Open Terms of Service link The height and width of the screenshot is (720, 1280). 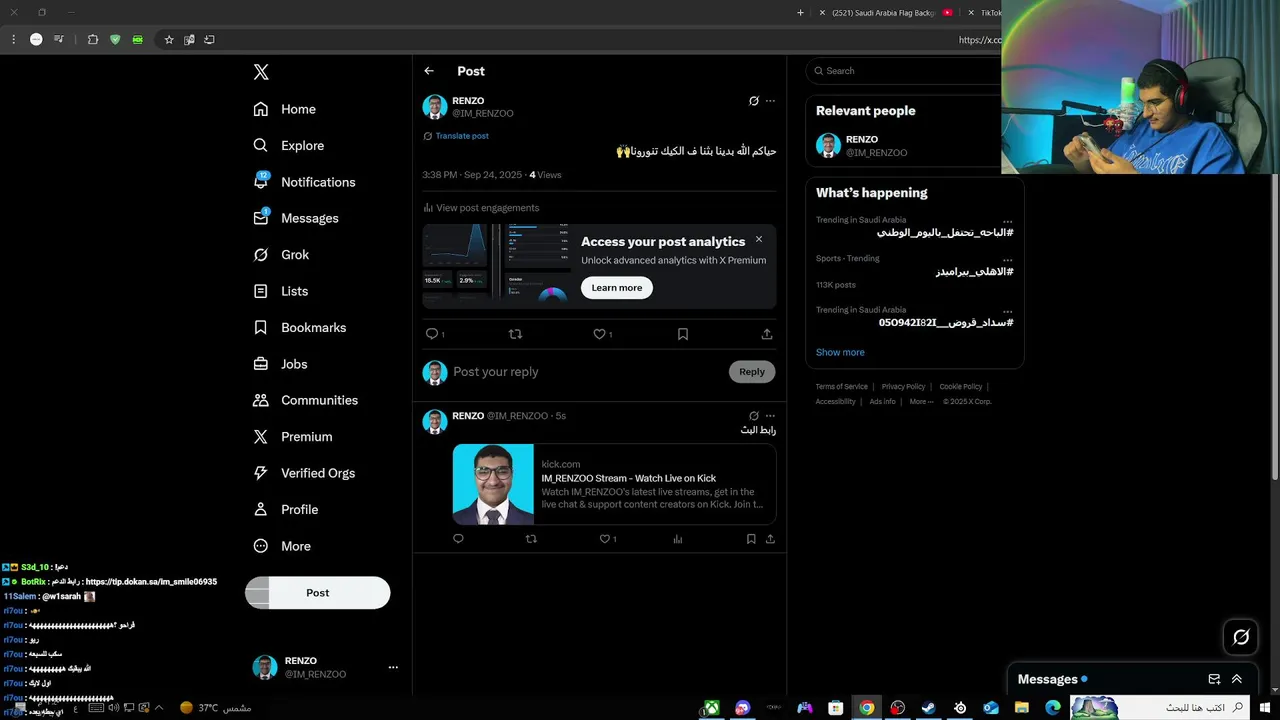click(x=841, y=387)
